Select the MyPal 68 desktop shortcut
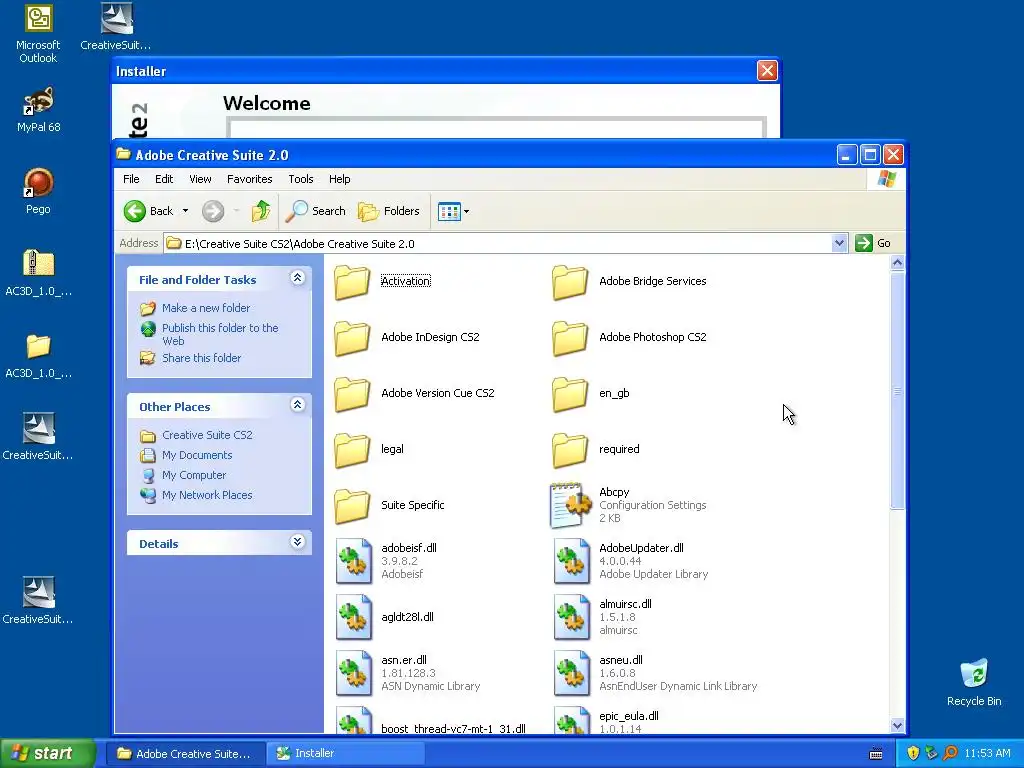Image resolution: width=1024 pixels, height=768 pixels. click(38, 110)
